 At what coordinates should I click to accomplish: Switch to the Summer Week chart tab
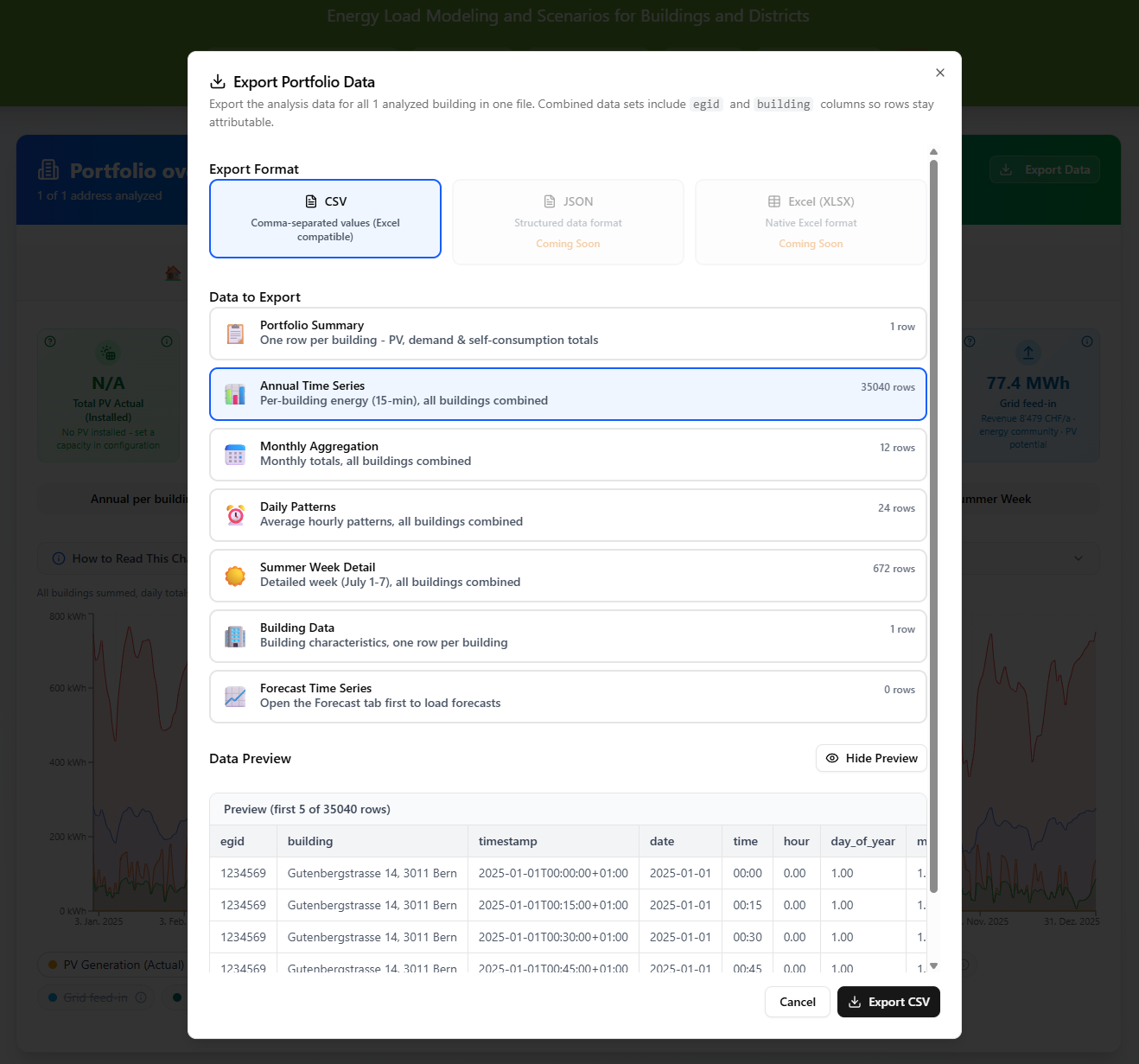(x=996, y=499)
